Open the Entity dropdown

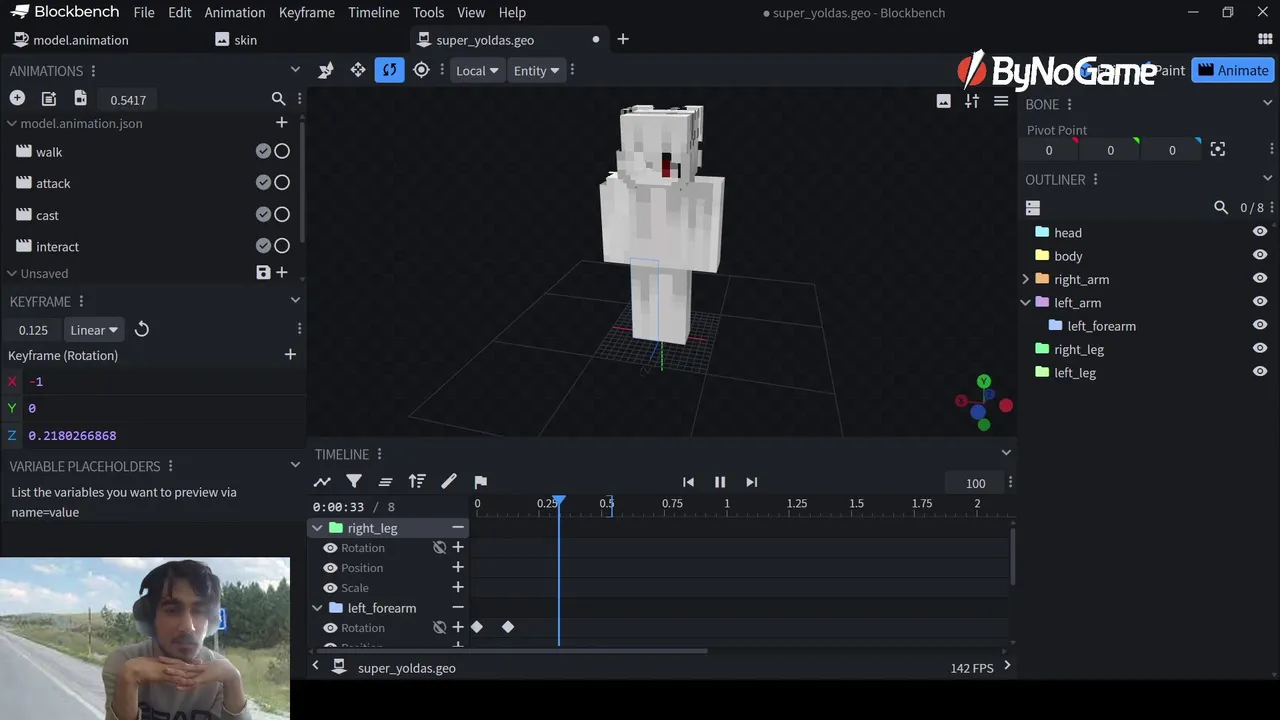(536, 70)
